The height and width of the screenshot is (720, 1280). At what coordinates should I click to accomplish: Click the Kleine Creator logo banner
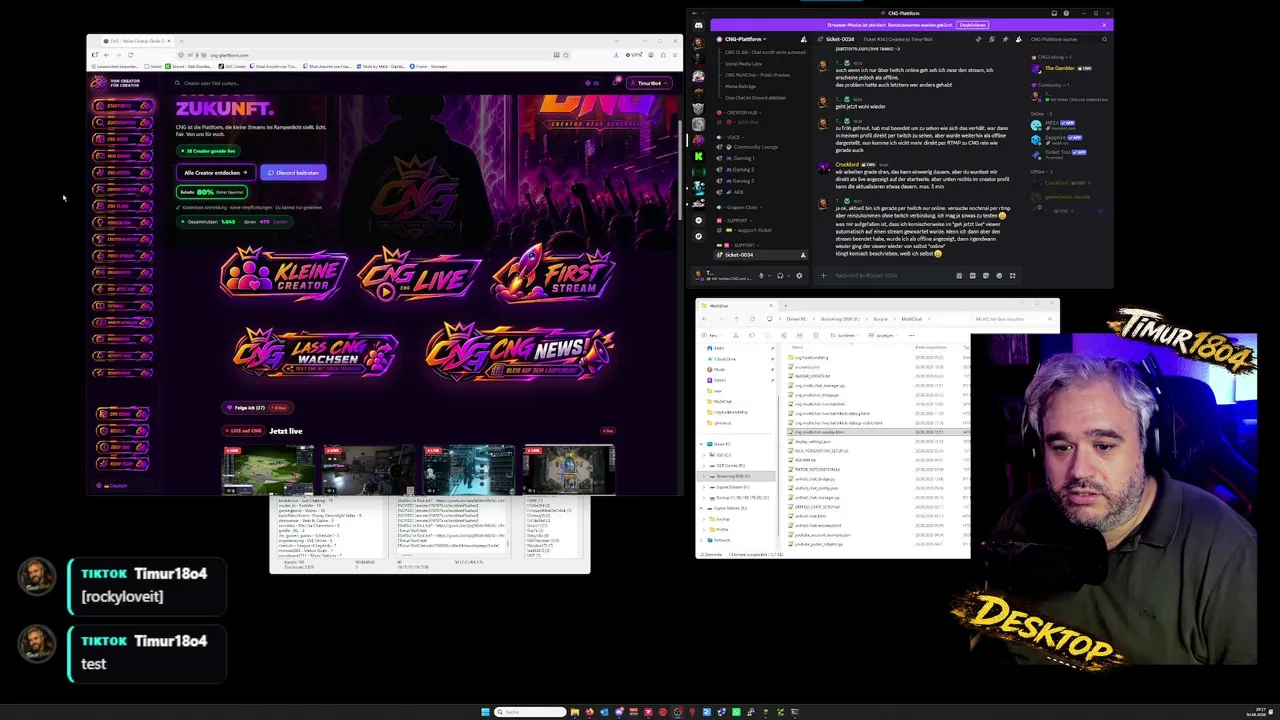[284, 273]
